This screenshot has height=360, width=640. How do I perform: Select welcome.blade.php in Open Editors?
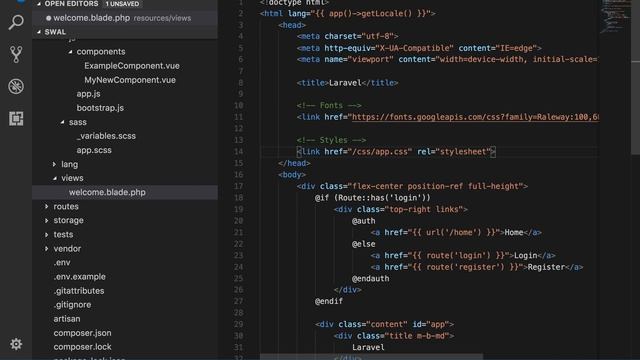point(125,18)
